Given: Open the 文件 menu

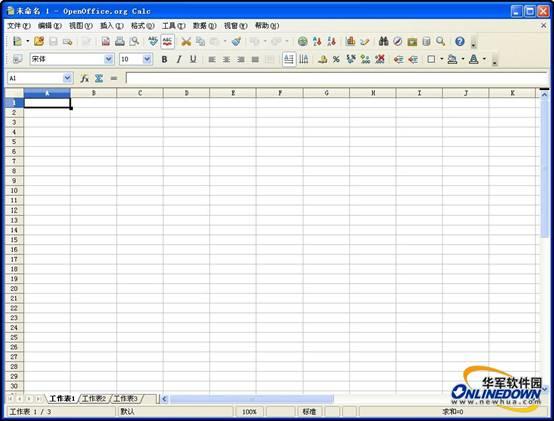Looking at the screenshot, I should tap(19, 26).
